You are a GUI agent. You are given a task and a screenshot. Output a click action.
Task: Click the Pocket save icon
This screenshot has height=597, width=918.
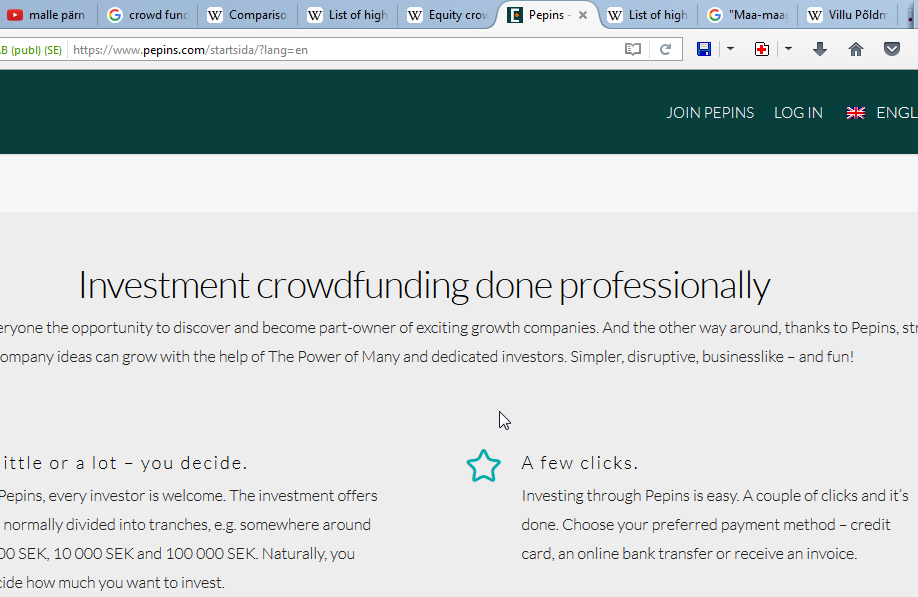[x=892, y=49]
